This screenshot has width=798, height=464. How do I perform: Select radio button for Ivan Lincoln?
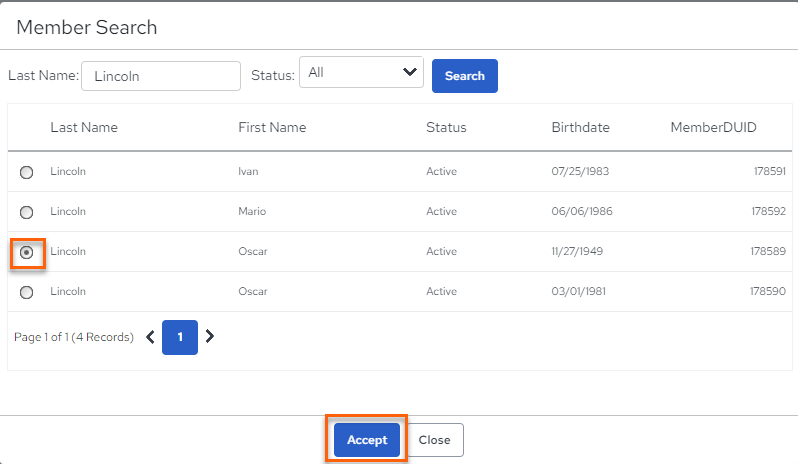(26, 172)
